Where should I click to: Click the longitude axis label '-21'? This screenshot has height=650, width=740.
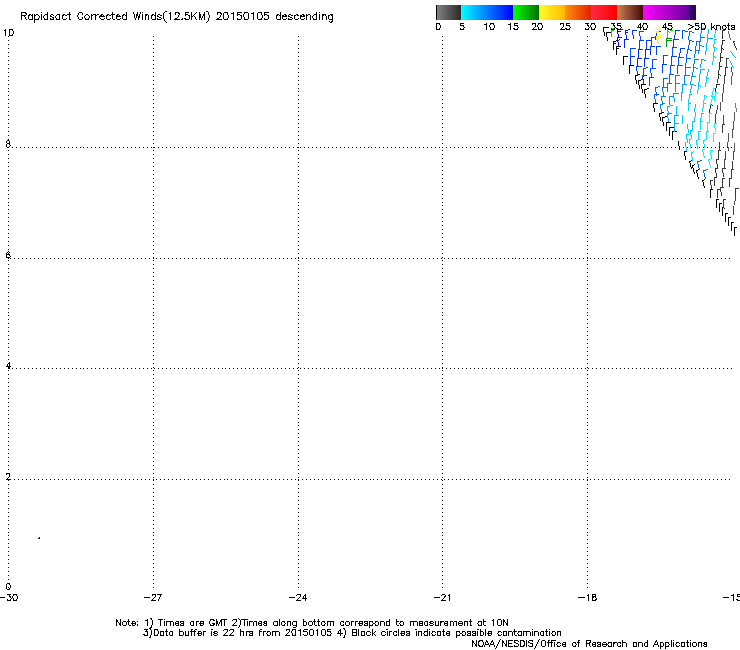[442, 598]
